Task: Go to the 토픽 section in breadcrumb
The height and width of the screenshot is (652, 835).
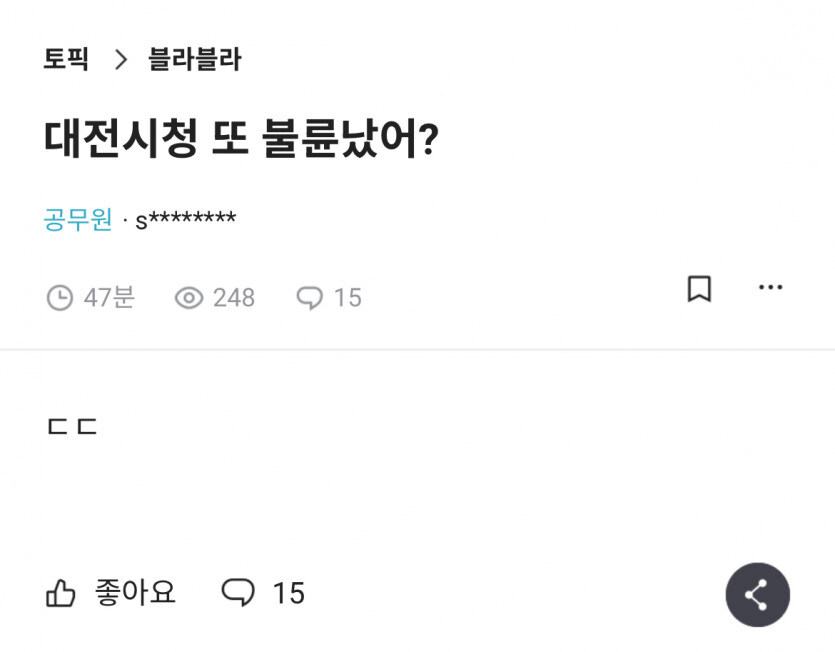Action: point(67,60)
